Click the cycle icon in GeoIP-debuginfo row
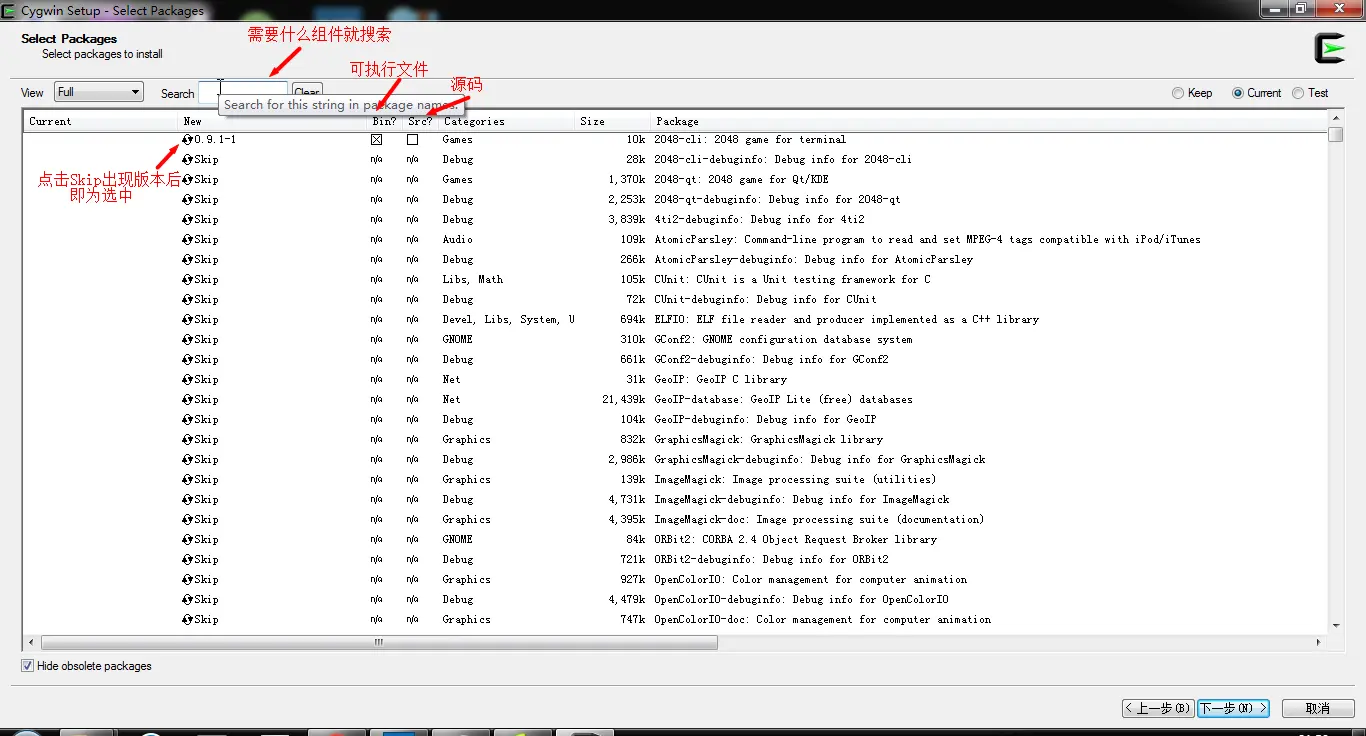The width and height of the screenshot is (1366, 736). 187,419
